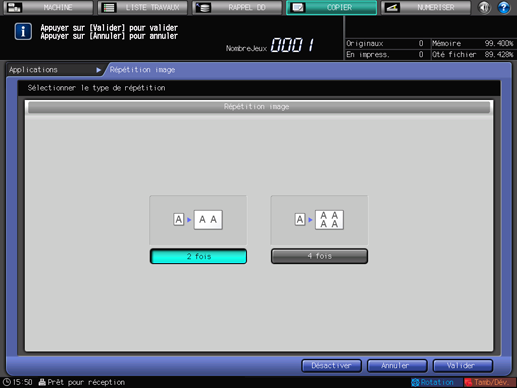Click the 2 fois layout preview image

[198, 220]
